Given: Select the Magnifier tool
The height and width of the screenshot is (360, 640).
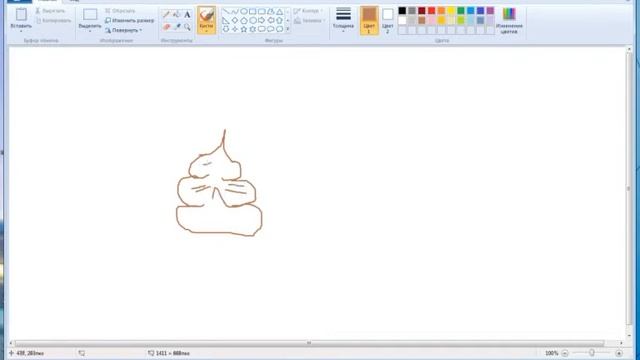Looking at the screenshot, I should coord(187,27).
